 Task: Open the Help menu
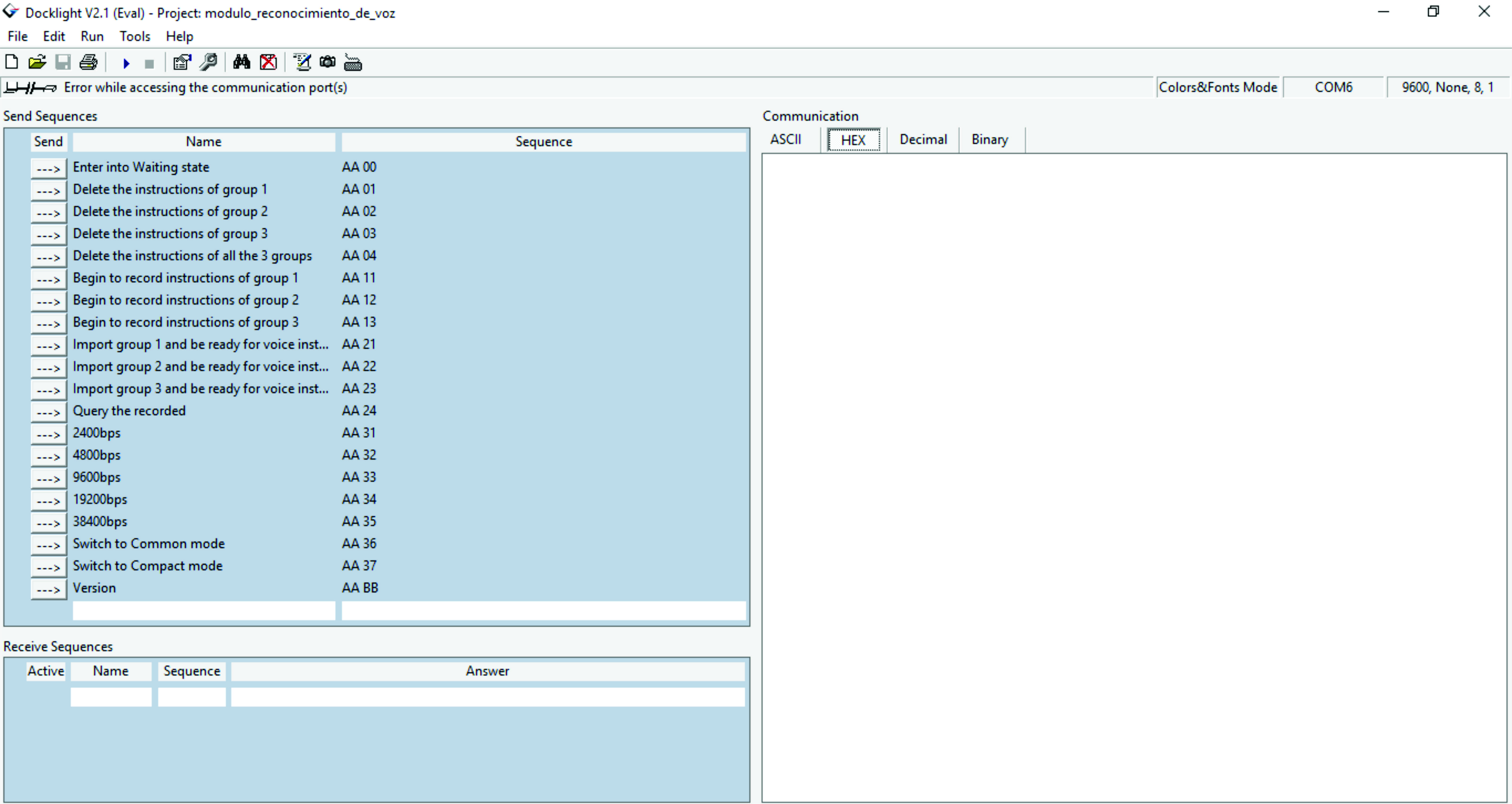click(180, 36)
